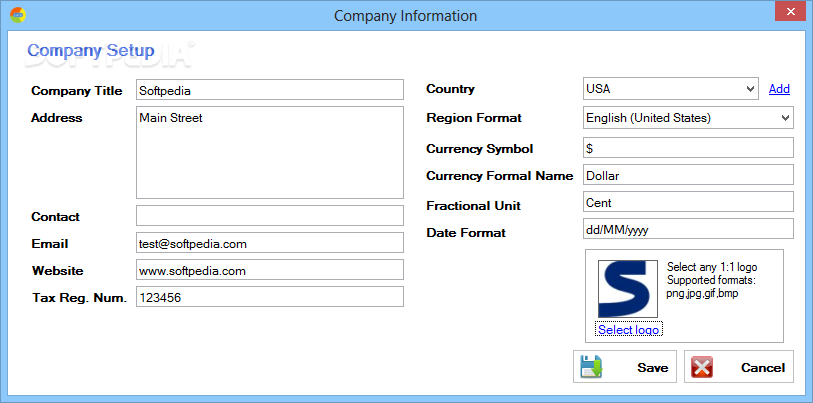Screen dimensions: 813x403
Task: Click the Address label
Action: pos(57,118)
